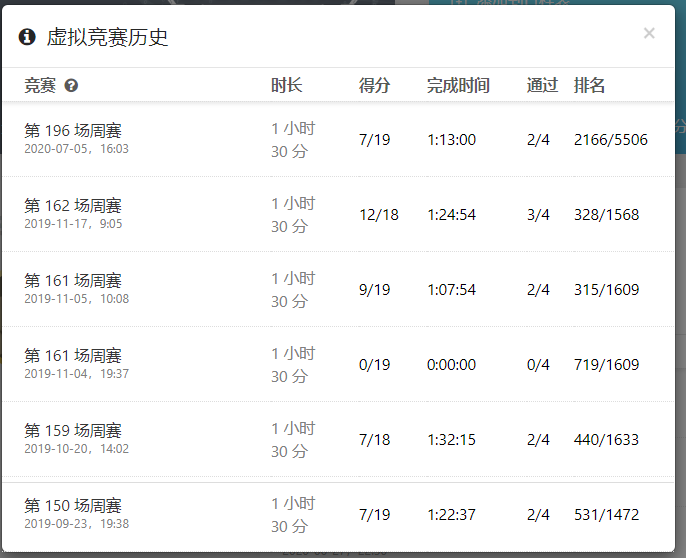
Task: Select the ranking value 2166/5506
Action: pyautogui.click(x=610, y=140)
